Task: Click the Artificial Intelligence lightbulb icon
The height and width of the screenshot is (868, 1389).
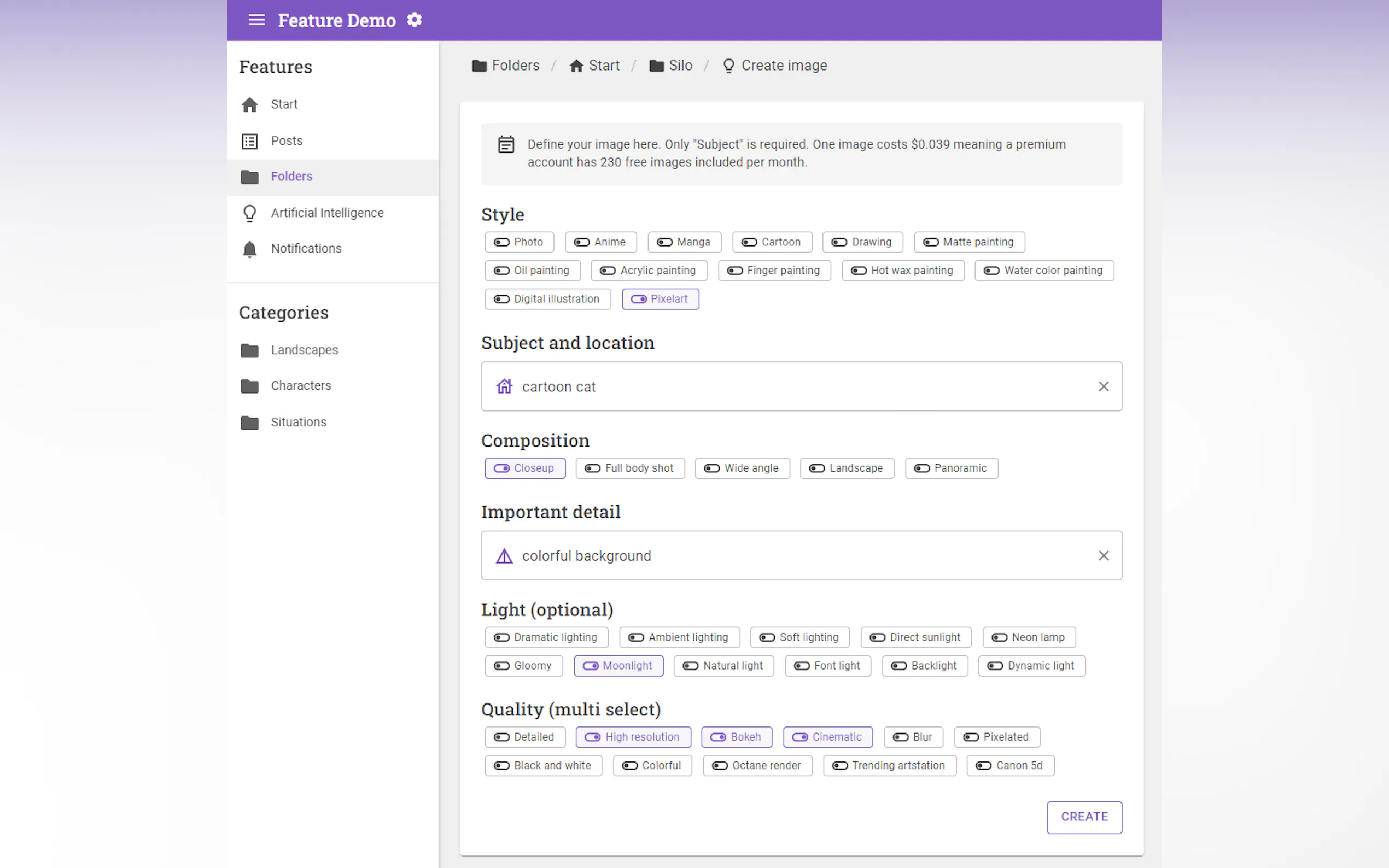Action: coord(249,213)
